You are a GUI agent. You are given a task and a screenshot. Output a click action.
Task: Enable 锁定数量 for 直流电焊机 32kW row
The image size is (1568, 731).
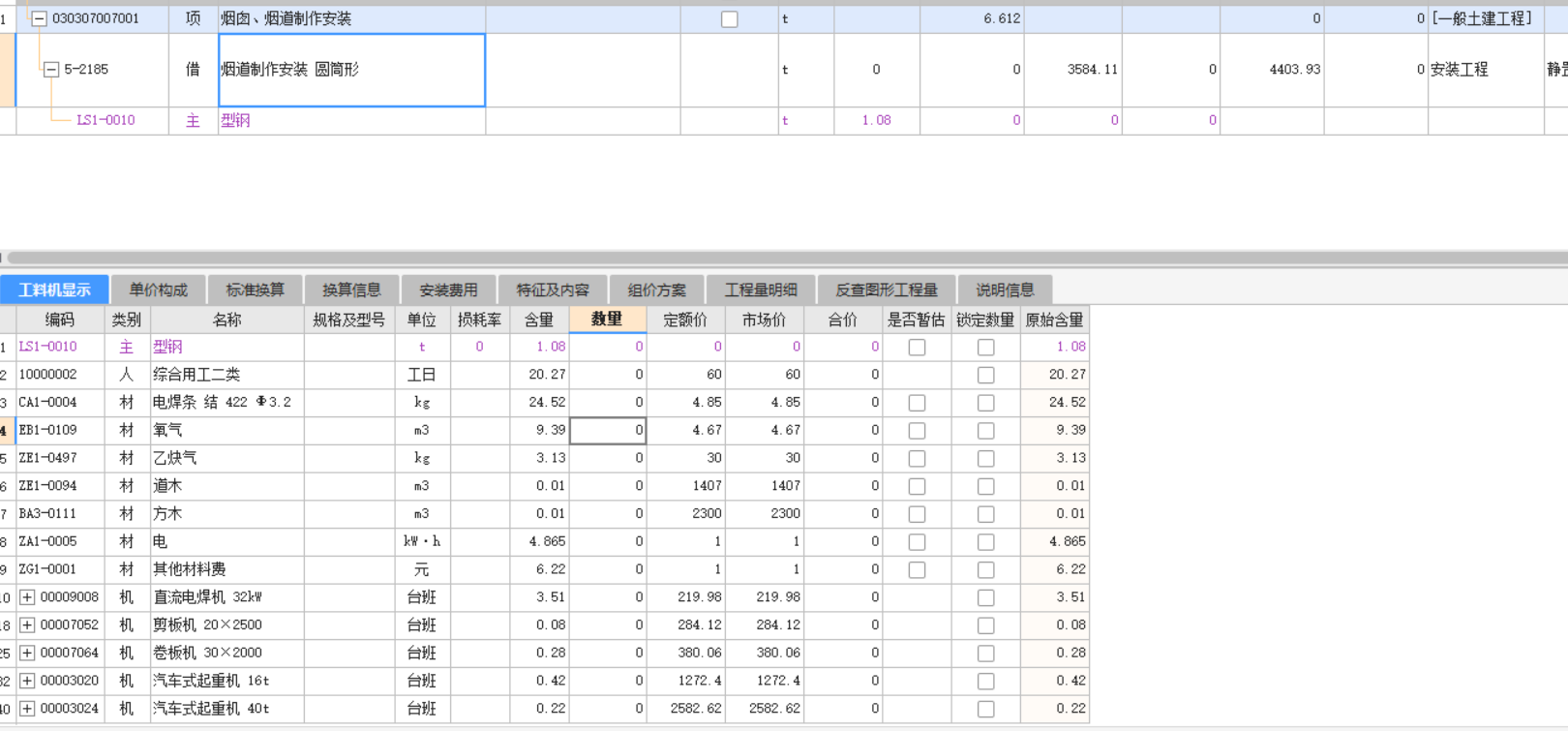985,597
